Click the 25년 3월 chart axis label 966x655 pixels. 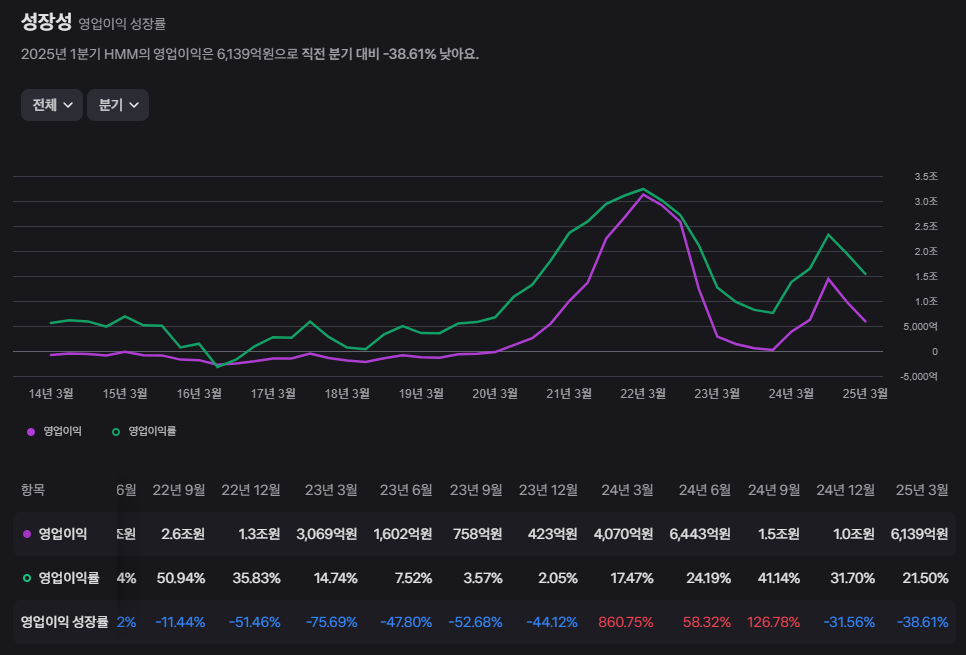click(x=865, y=393)
